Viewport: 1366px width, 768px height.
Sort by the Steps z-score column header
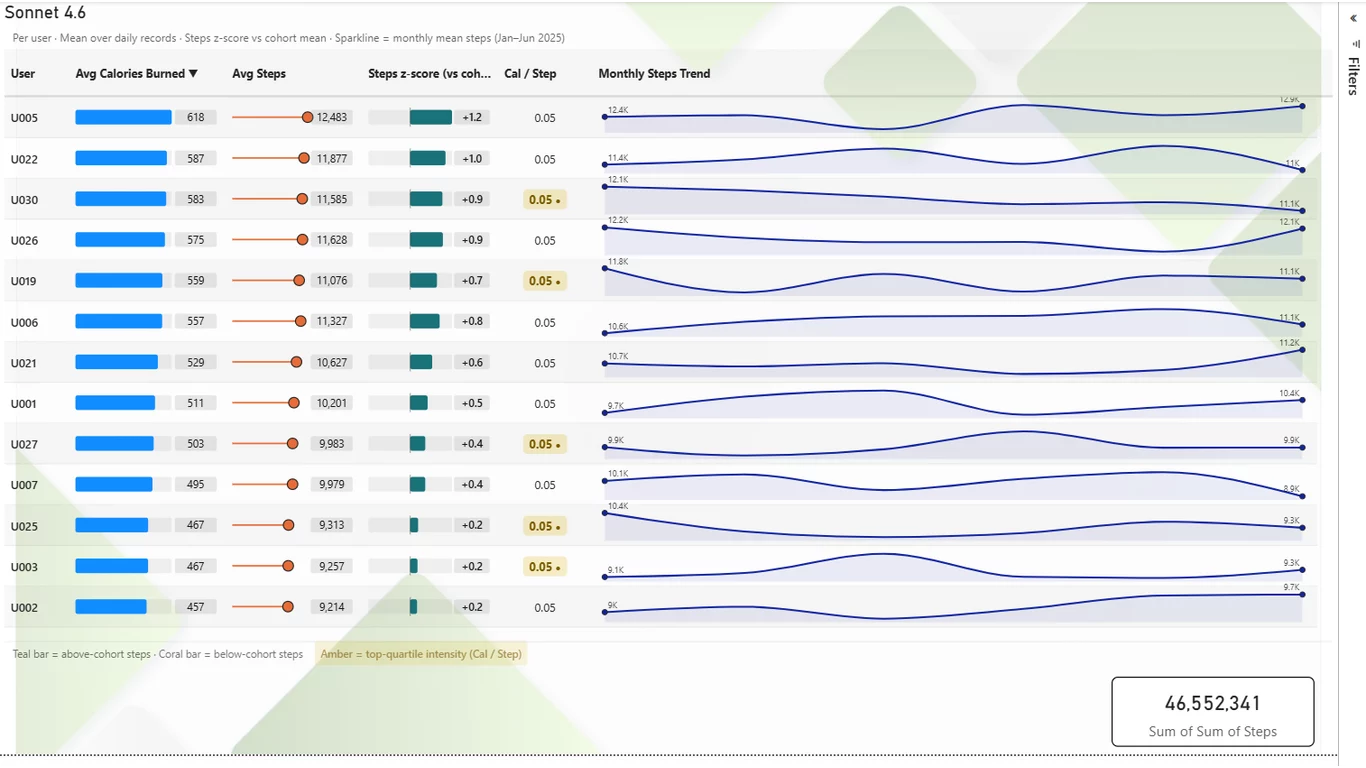tap(430, 74)
